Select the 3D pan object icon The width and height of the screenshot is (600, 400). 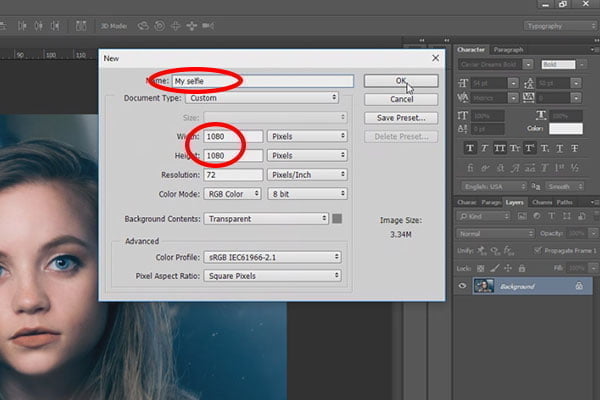coord(176,26)
